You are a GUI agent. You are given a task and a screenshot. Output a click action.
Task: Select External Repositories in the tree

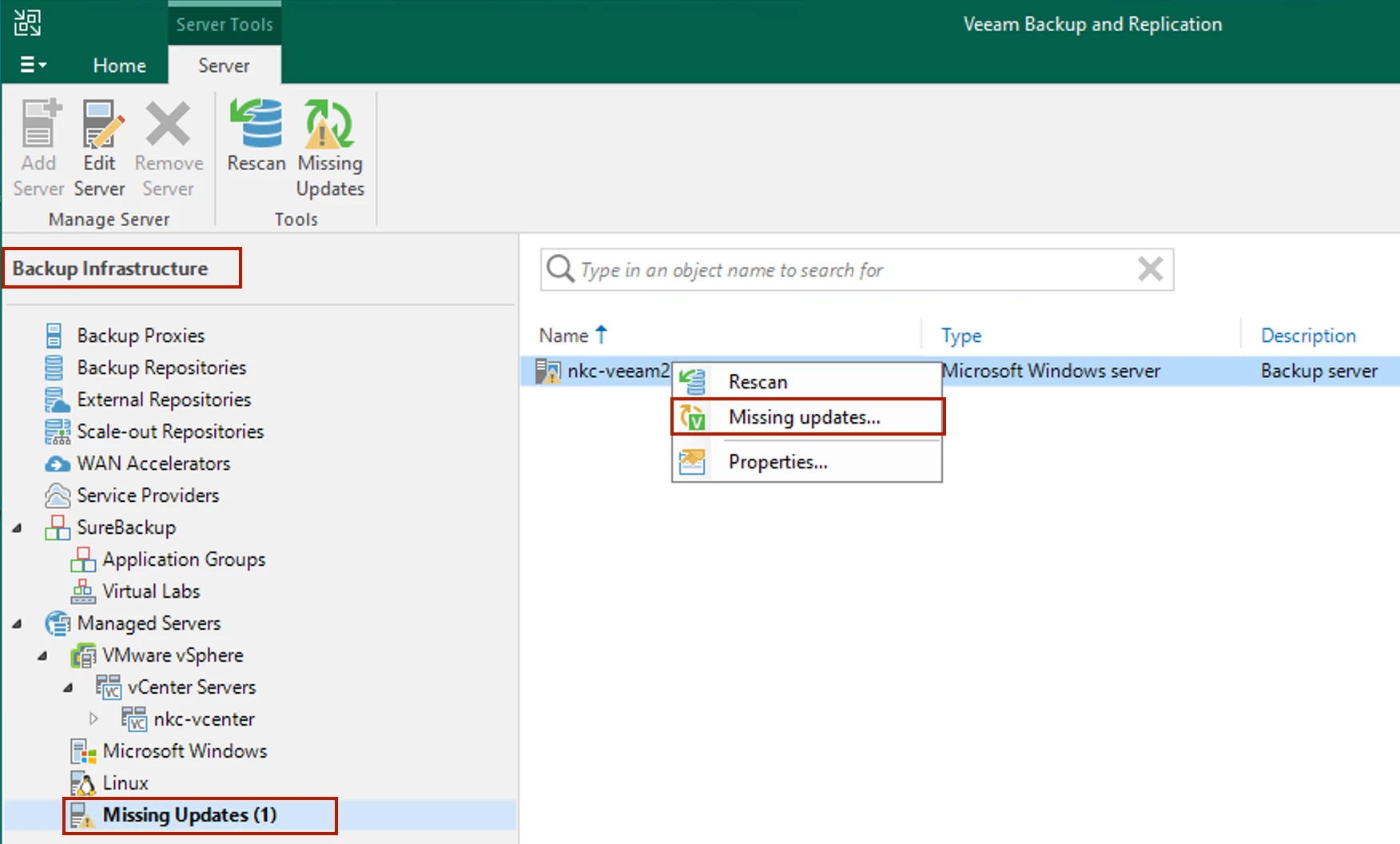pos(164,400)
